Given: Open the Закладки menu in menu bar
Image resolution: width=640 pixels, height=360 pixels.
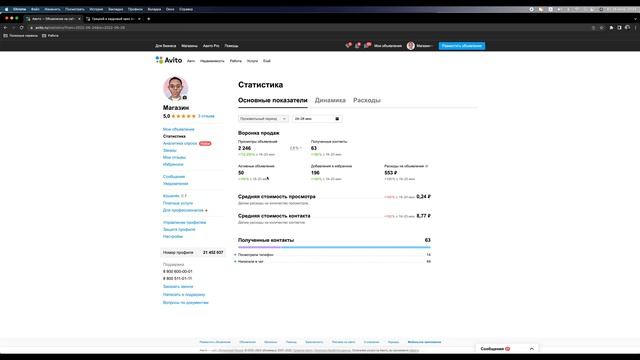Looking at the screenshot, I should coord(116,9).
